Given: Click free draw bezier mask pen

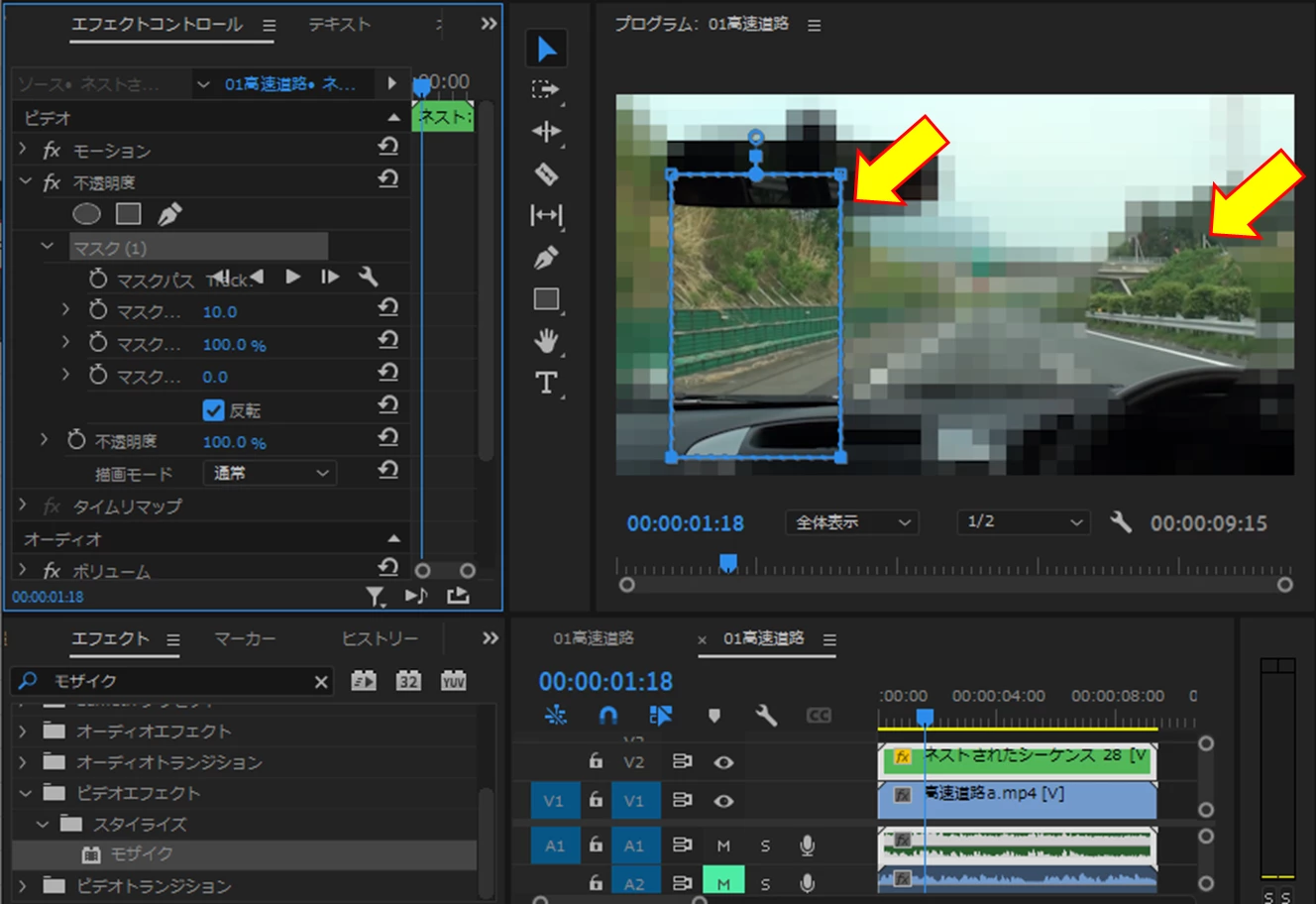Looking at the screenshot, I should click(169, 214).
